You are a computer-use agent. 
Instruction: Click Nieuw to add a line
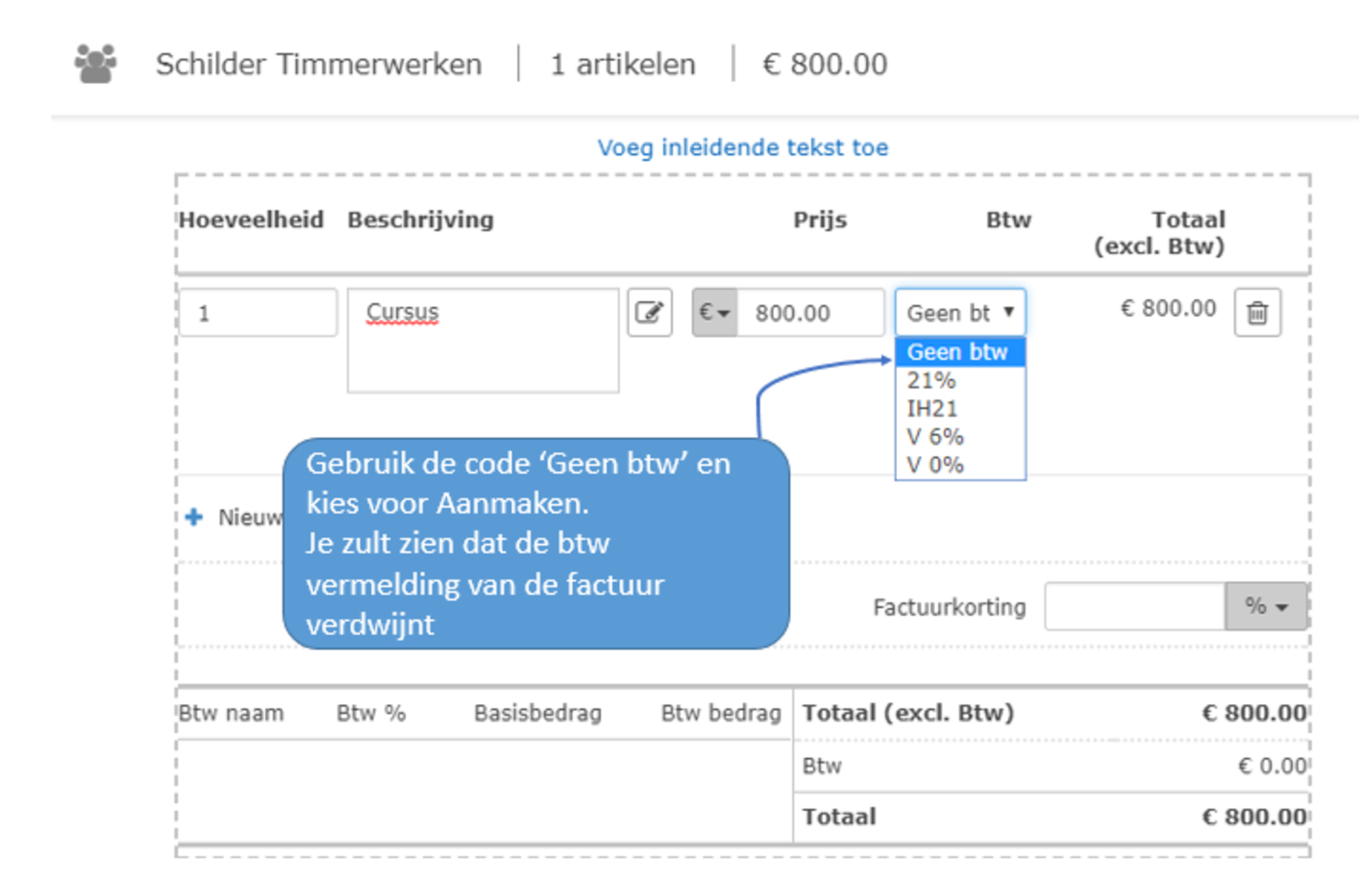point(248,517)
